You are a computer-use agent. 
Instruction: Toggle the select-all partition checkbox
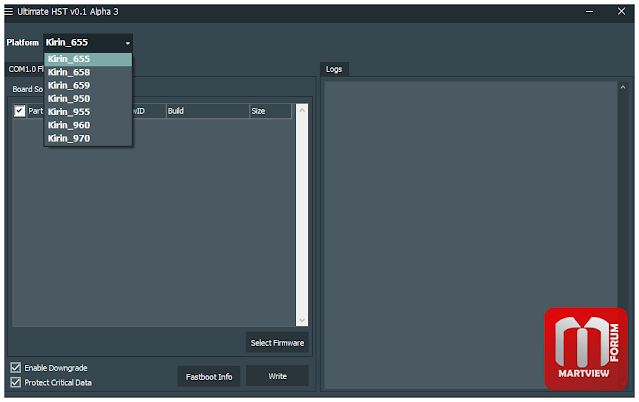click(19, 111)
